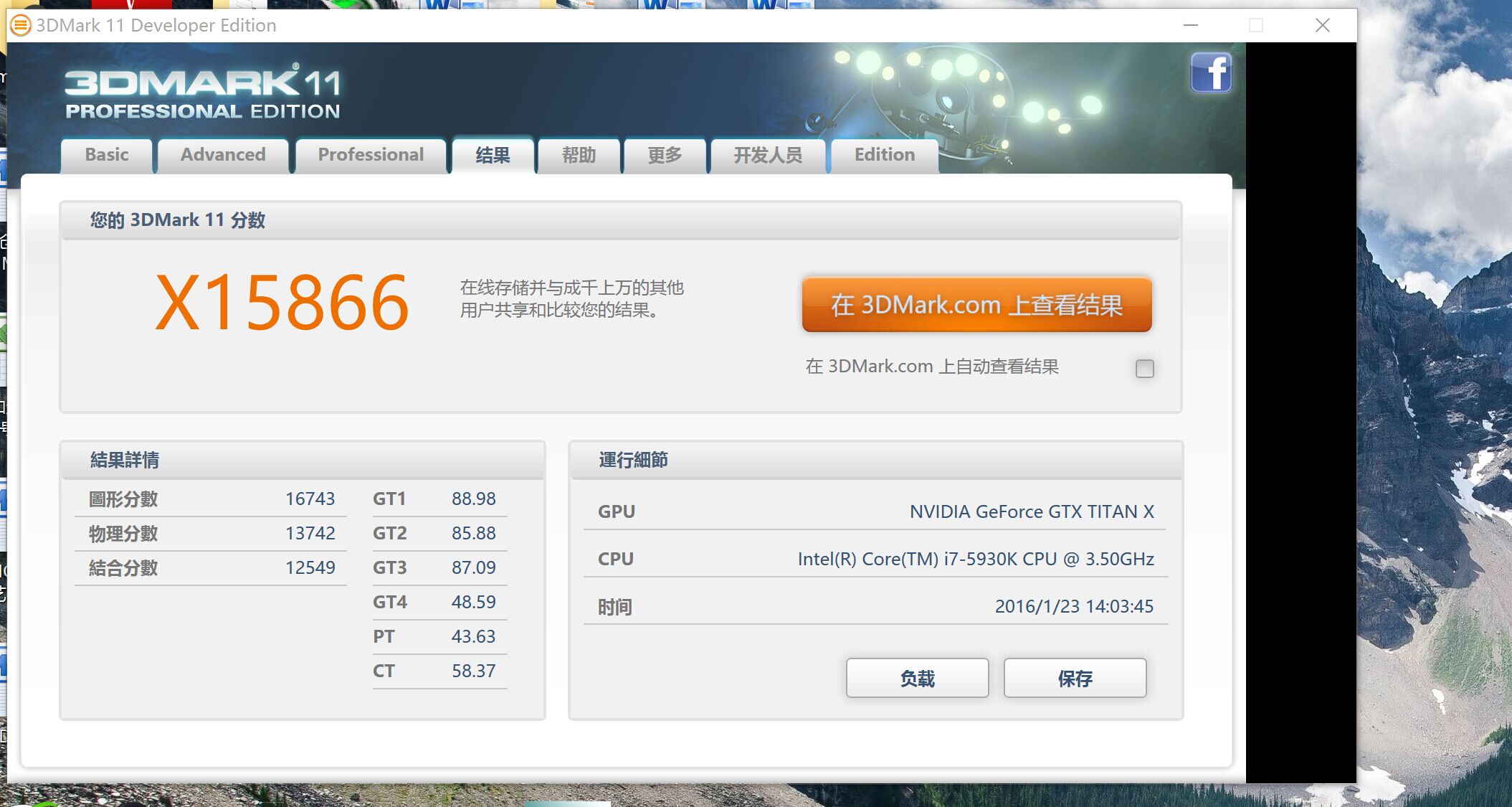The width and height of the screenshot is (1512, 807).
Task: Switch to the Basic tab
Action: (x=107, y=155)
